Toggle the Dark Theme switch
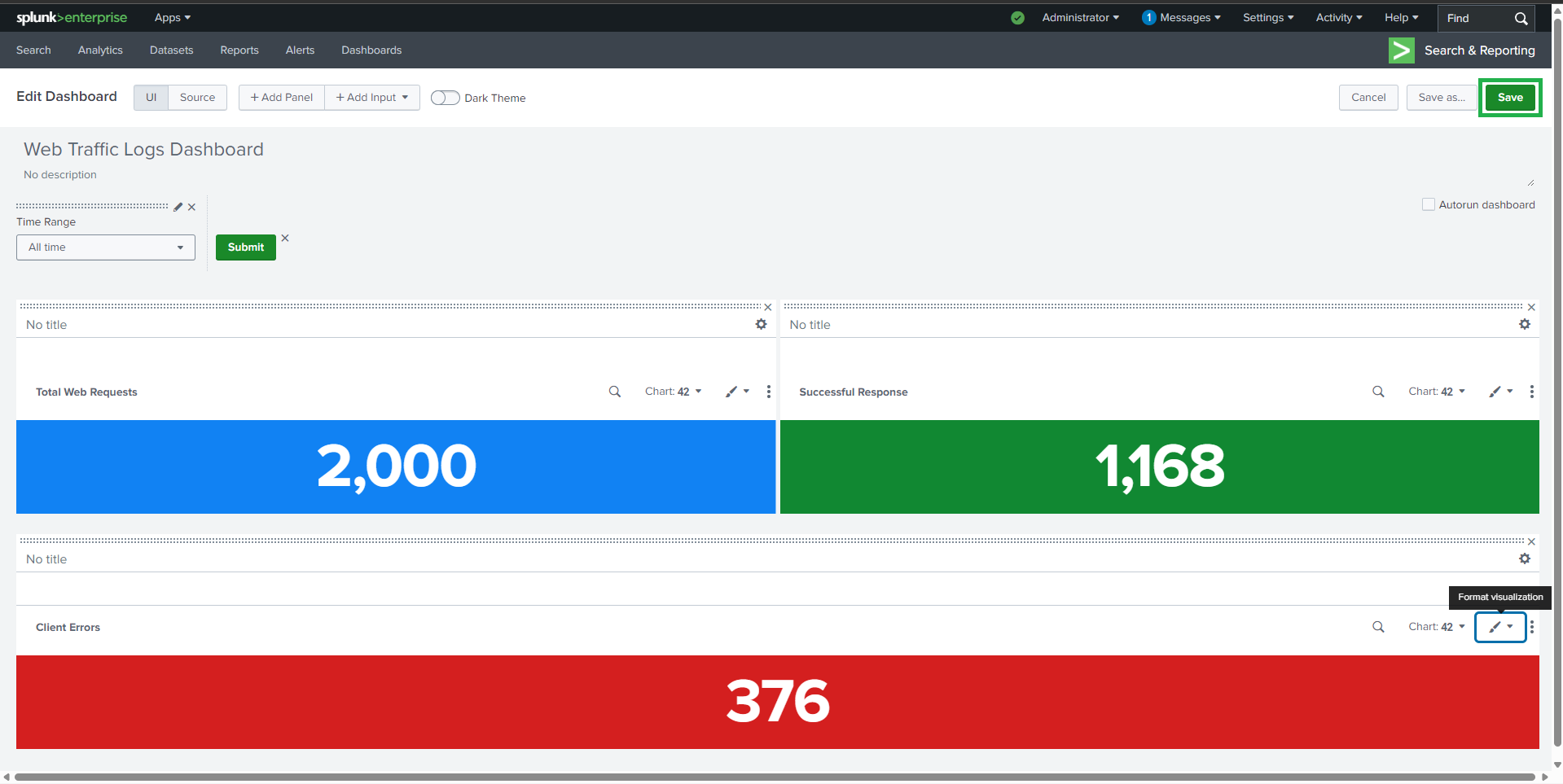The width and height of the screenshot is (1563, 784). [x=446, y=98]
